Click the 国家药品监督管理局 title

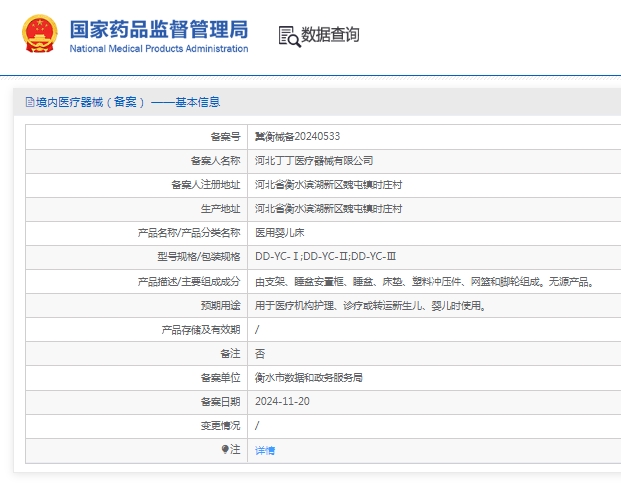(159, 29)
